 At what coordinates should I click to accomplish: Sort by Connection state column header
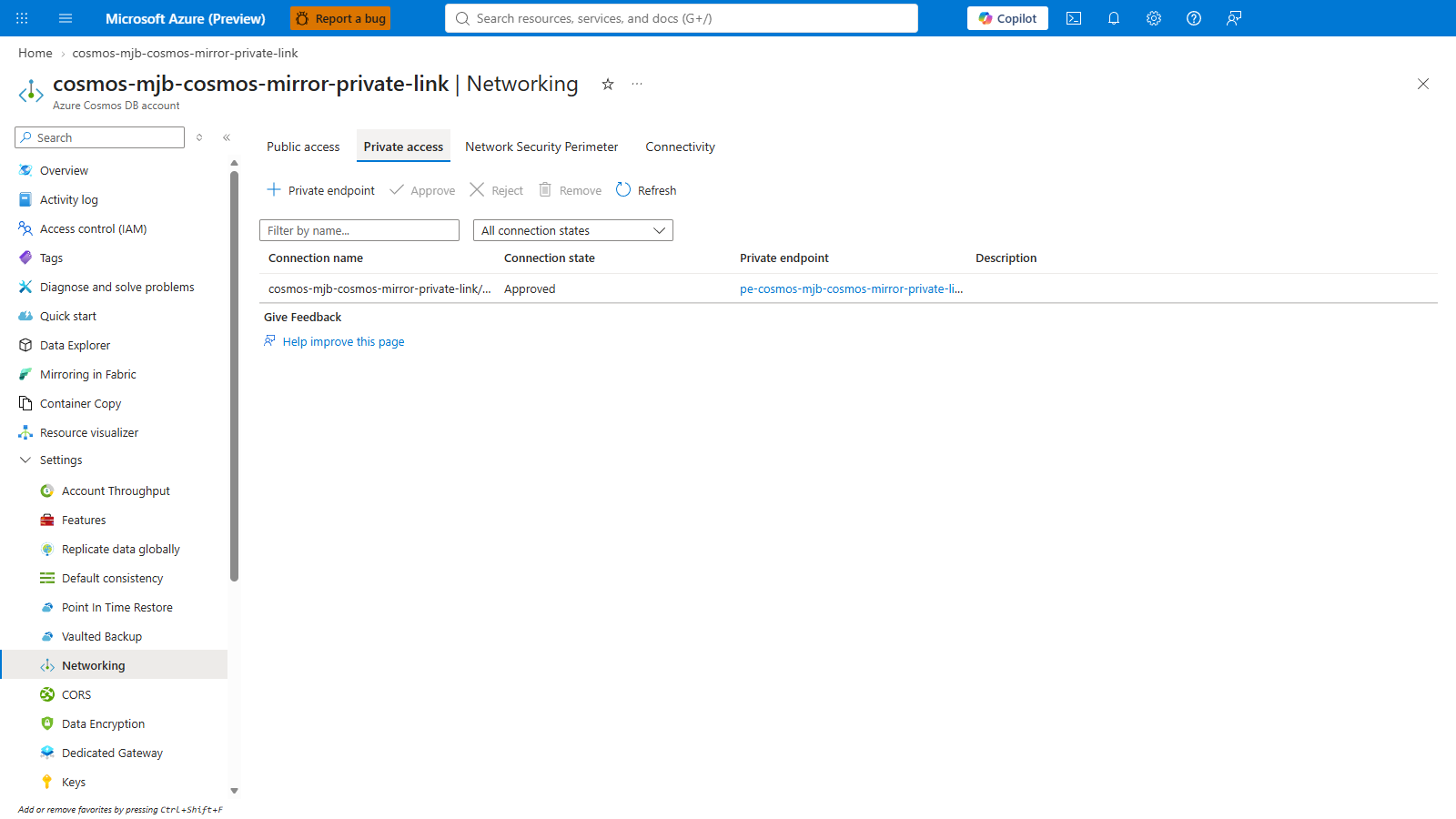coord(550,258)
